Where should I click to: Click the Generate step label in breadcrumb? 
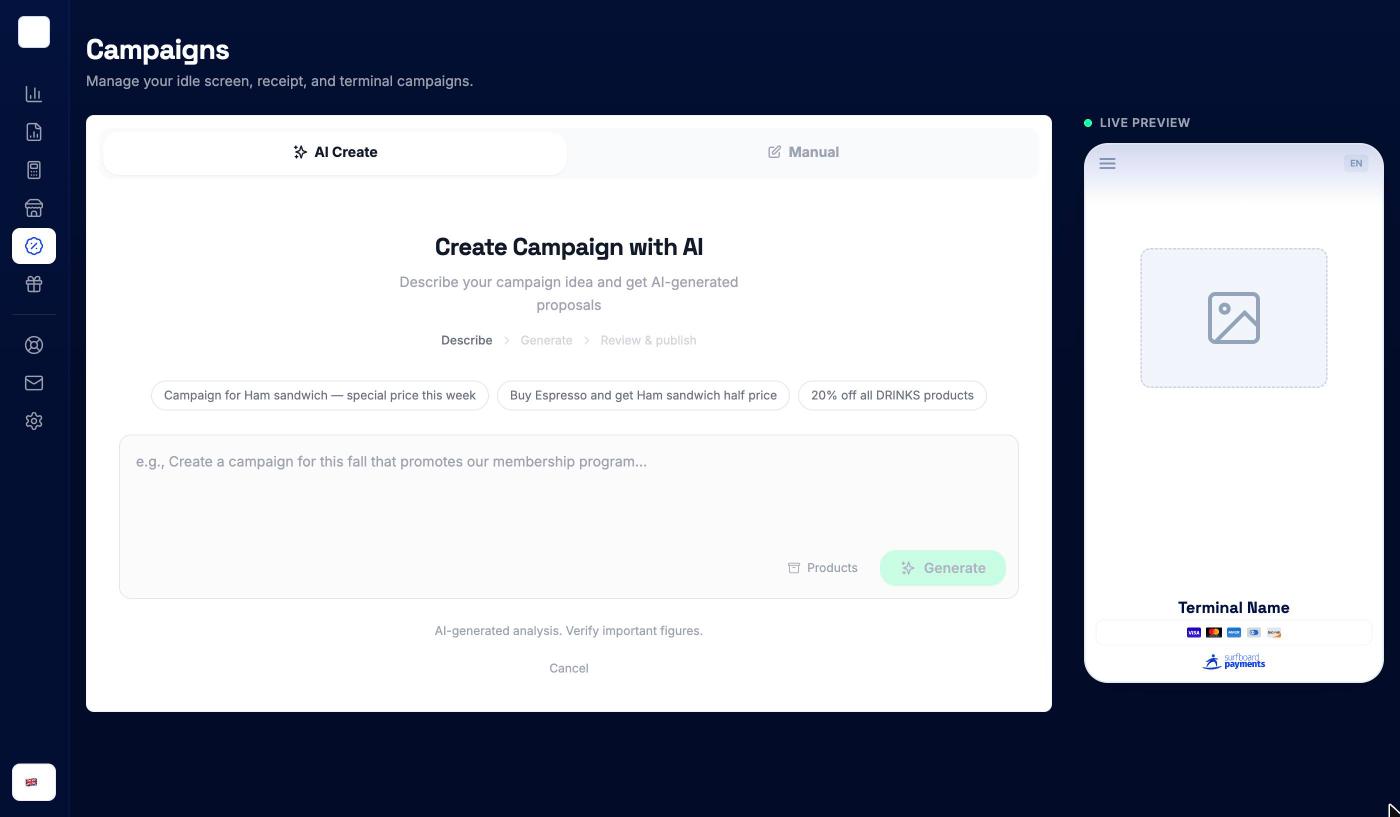pyautogui.click(x=546, y=340)
